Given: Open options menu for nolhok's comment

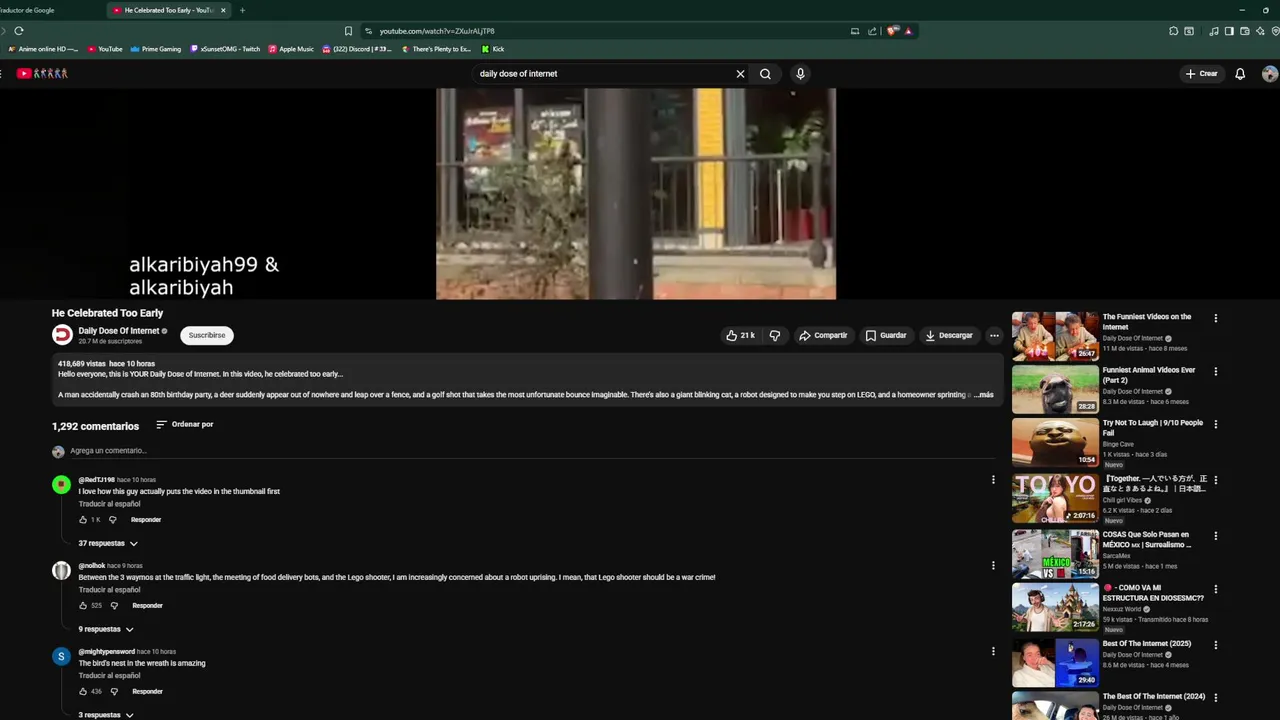Looking at the screenshot, I should coord(993,566).
